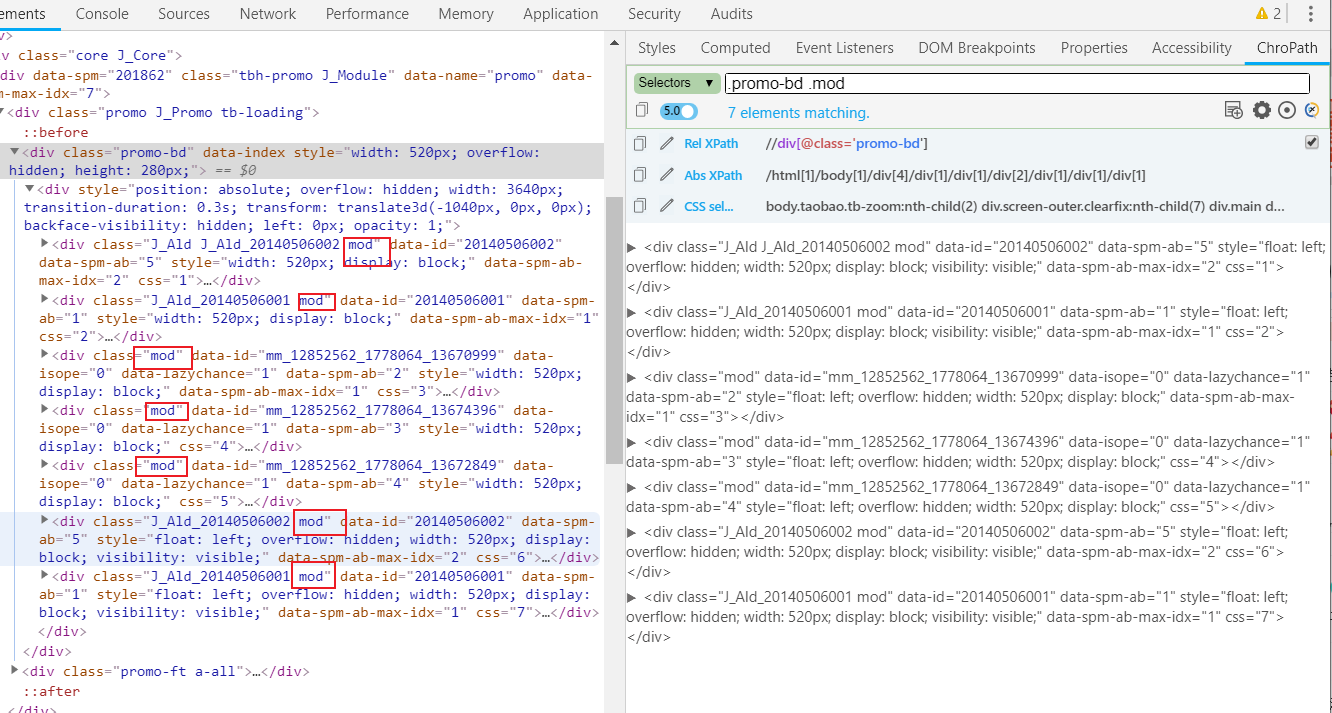Copy the Abs XPath value
1332x713 pixels.
(x=642, y=175)
